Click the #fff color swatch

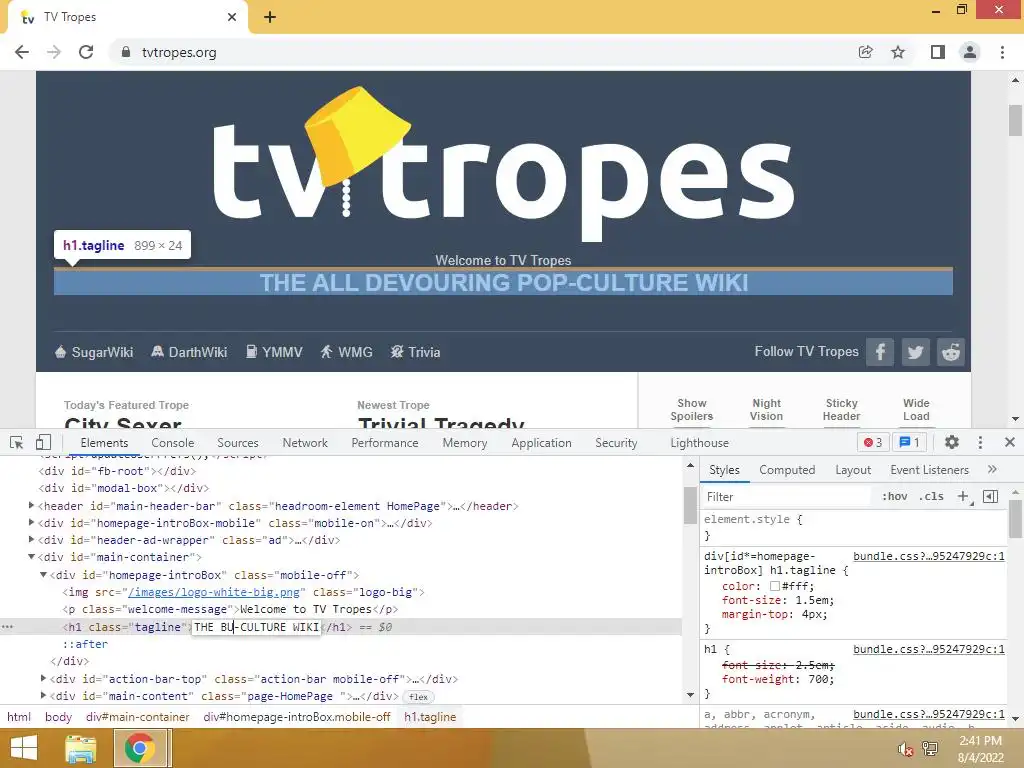(775, 586)
